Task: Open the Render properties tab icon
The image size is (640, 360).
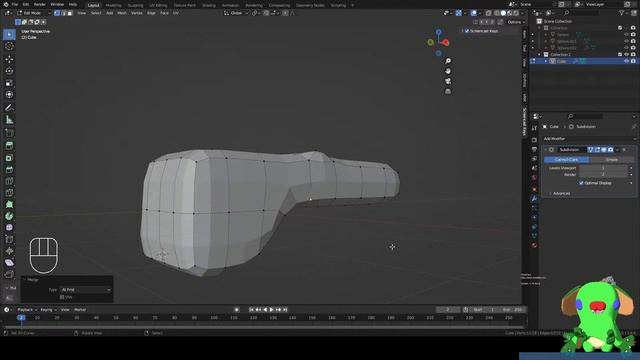Action: coord(534,140)
